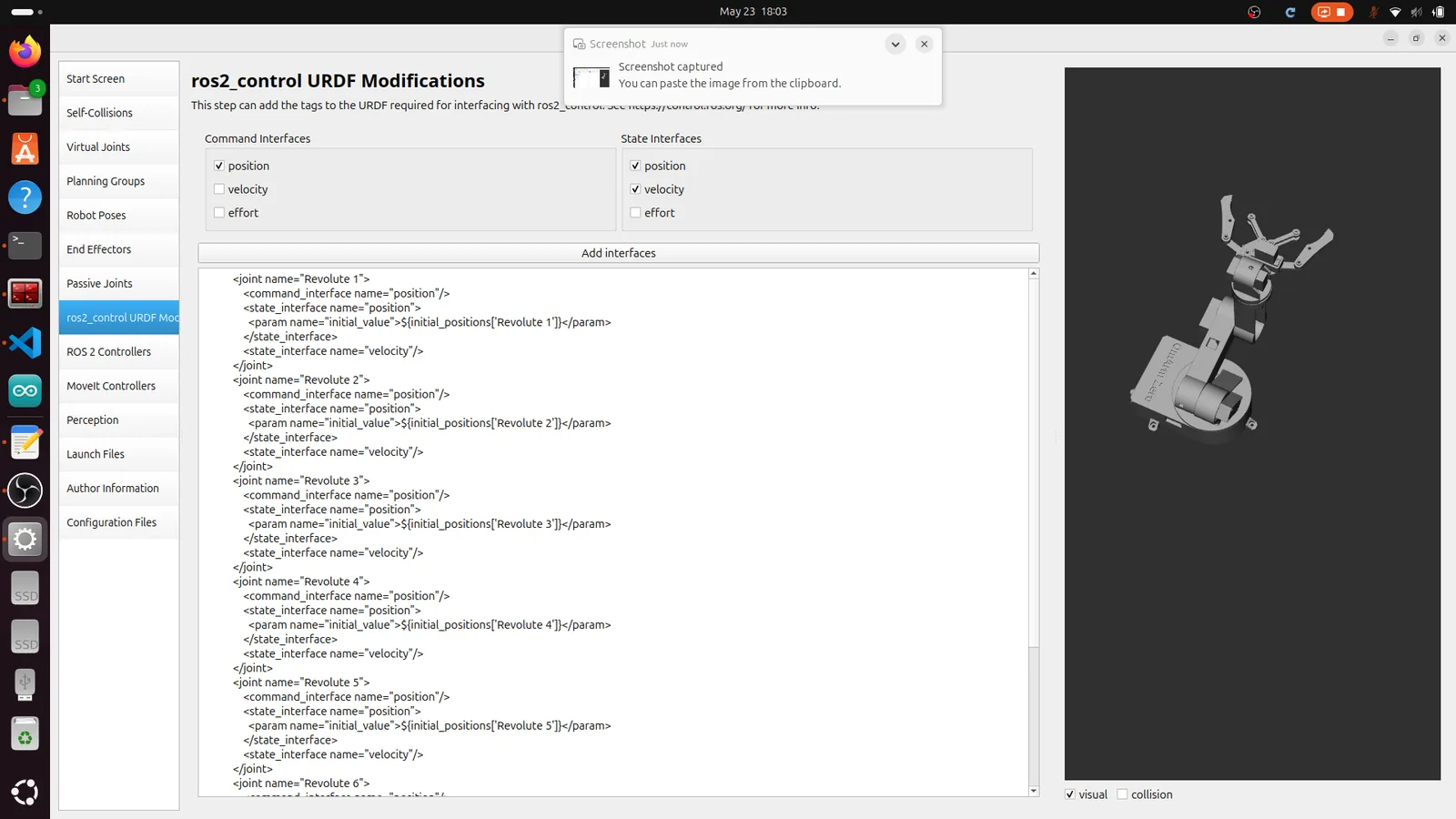This screenshot has width=1456, height=819.
Task: Open the red Terminator dock icon
Action: pos(25,294)
